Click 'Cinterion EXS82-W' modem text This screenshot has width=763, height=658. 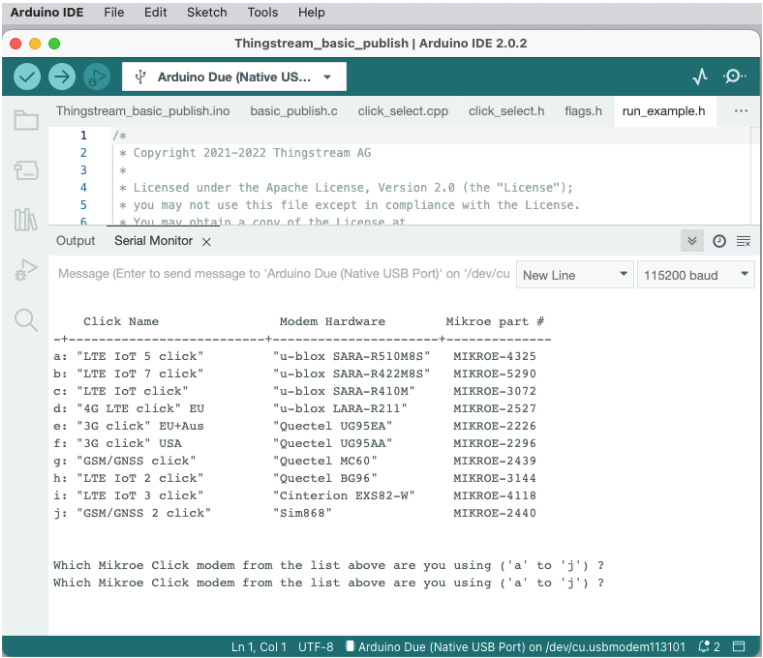pyautogui.click(x=344, y=495)
